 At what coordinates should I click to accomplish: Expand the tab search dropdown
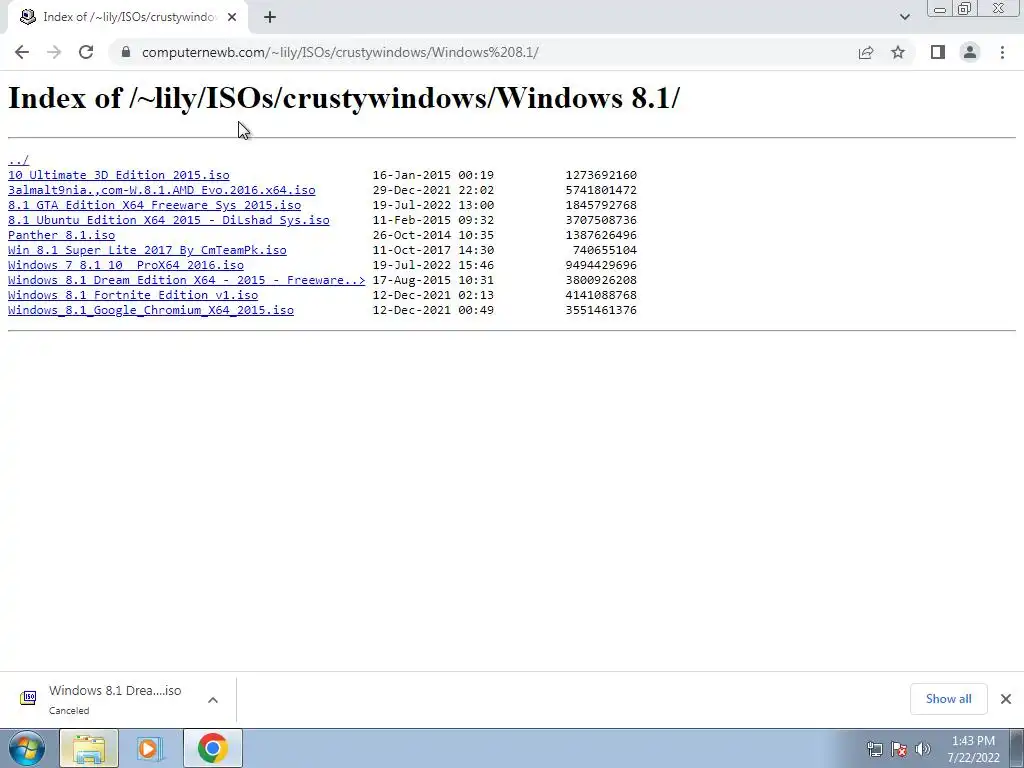(x=904, y=17)
